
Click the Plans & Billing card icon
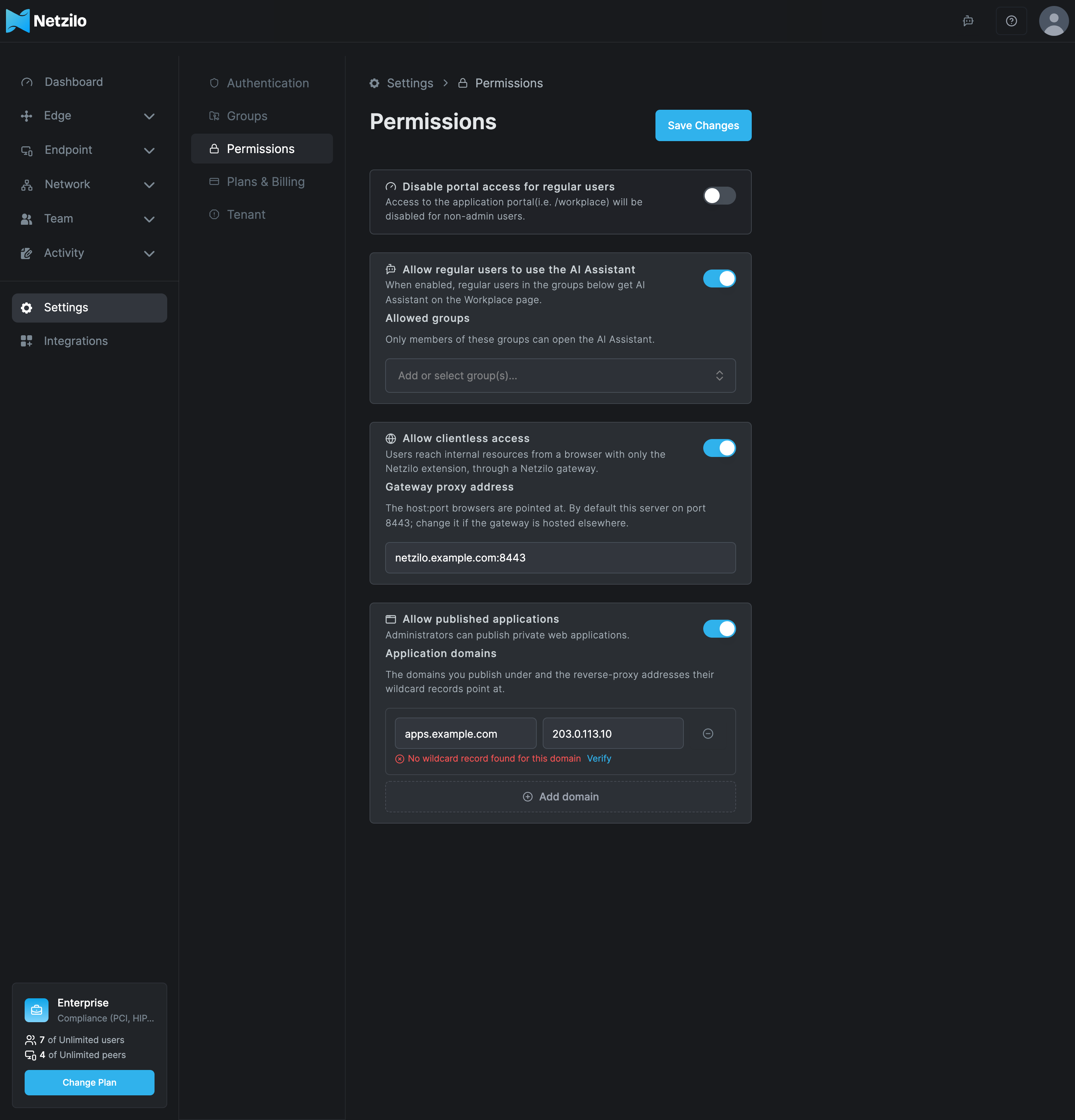(214, 182)
